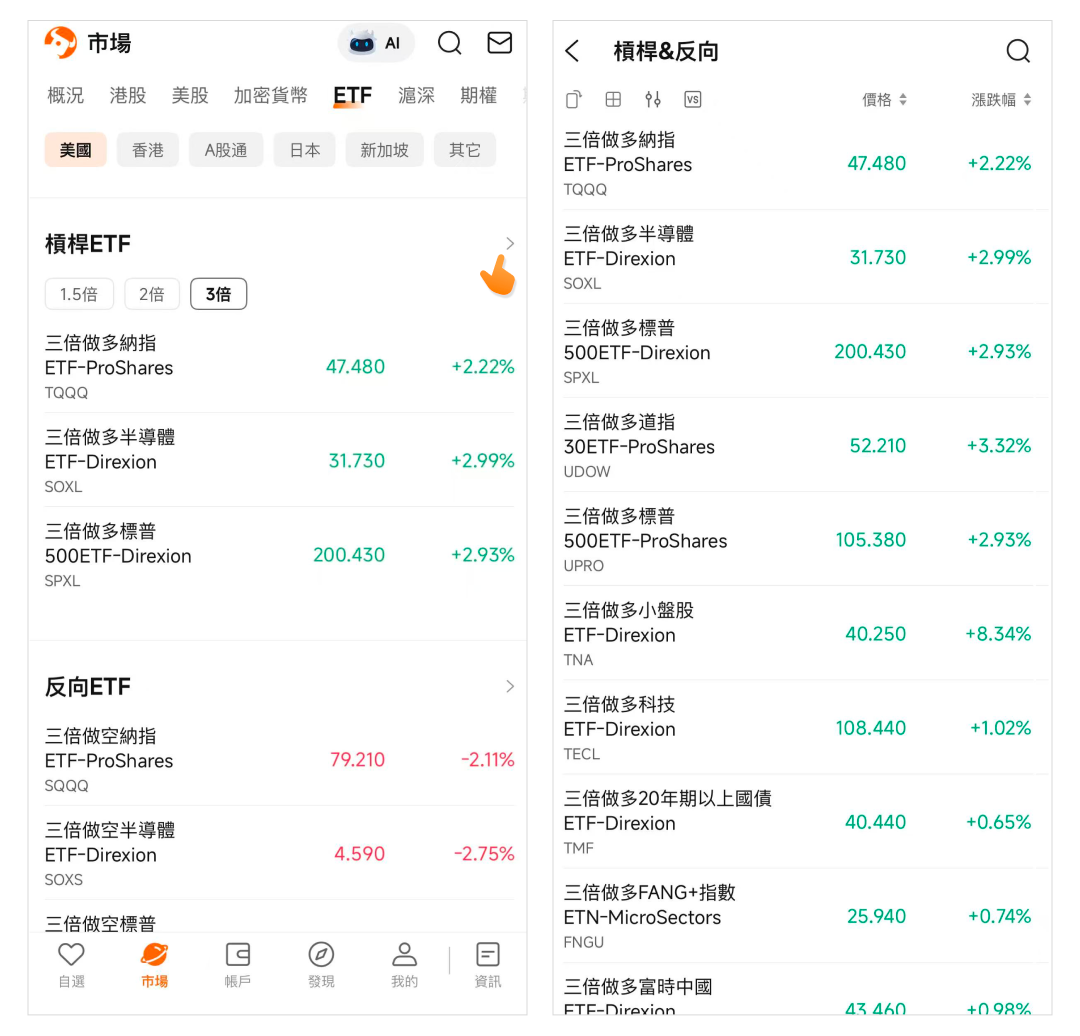Tap the VS compare icon
The width and height of the screenshot is (1080, 1036).
click(x=693, y=99)
